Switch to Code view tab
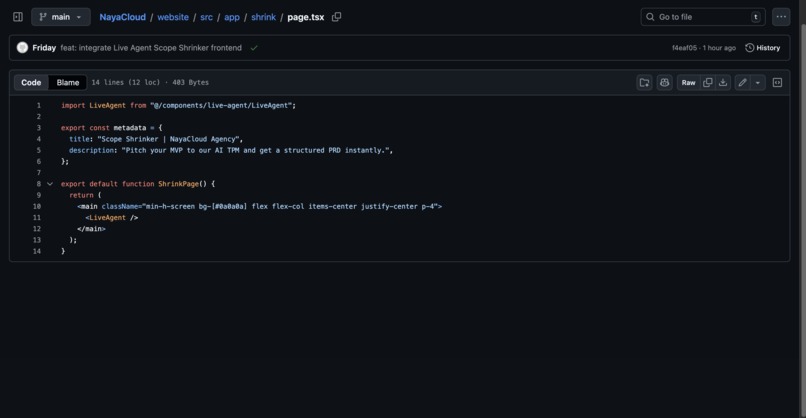806x418 pixels. (x=31, y=82)
